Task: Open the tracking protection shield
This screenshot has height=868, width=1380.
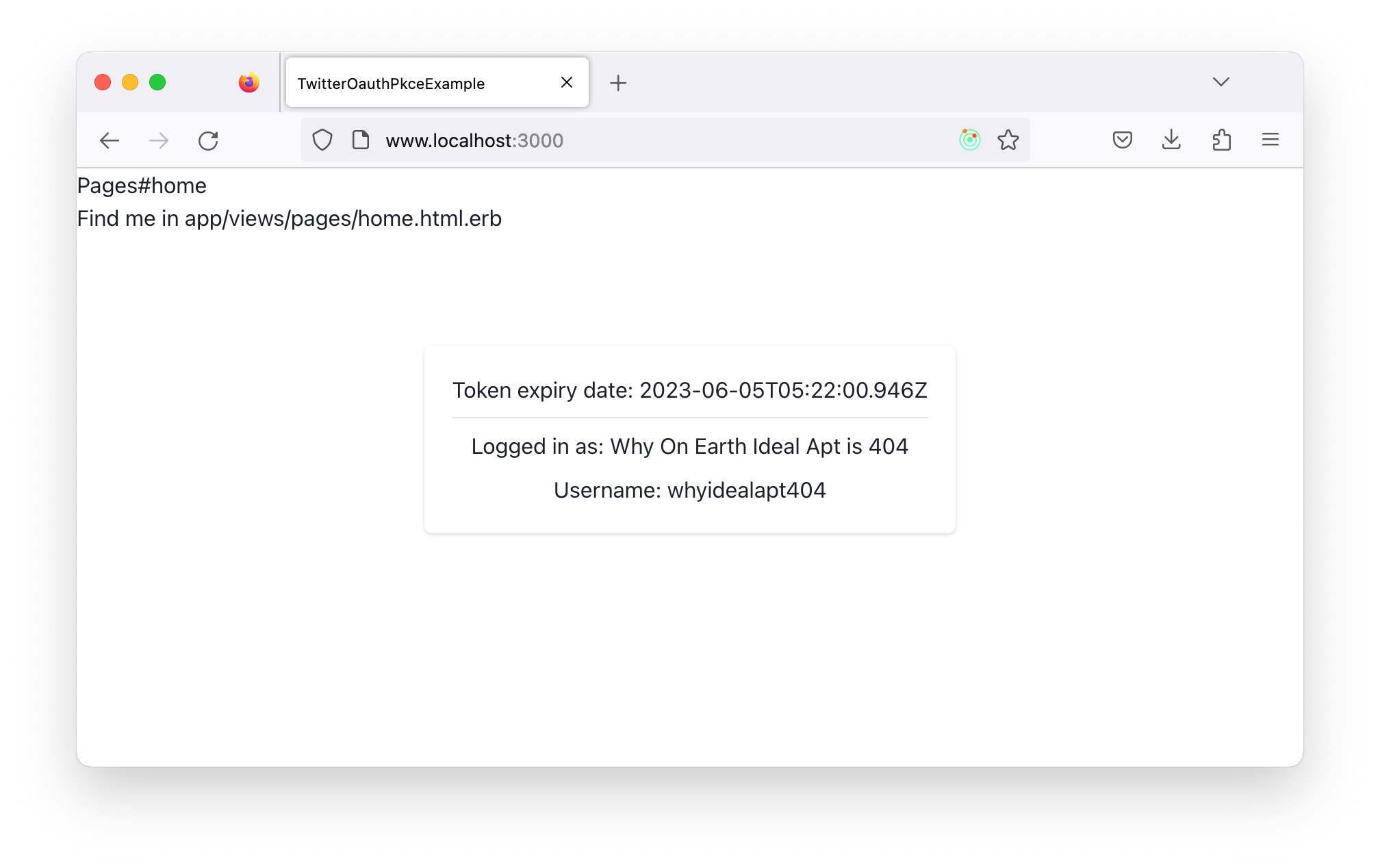Action: [322, 140]
